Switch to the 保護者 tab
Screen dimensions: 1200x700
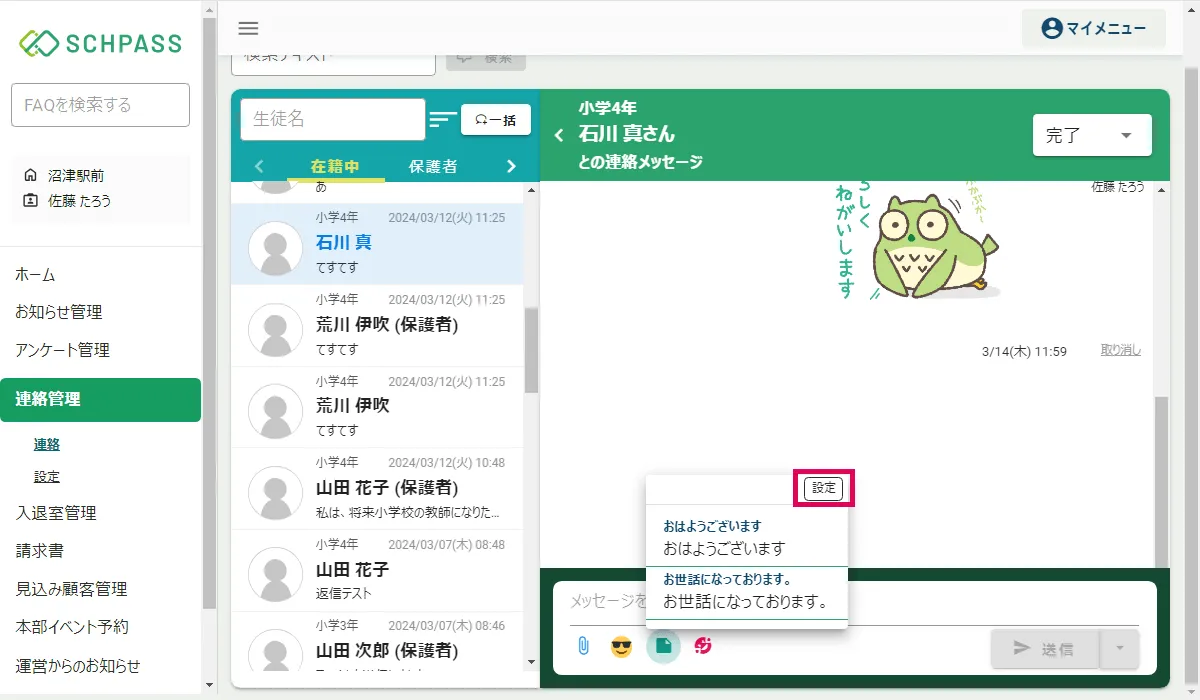pyautogui.click(x=433, y=167)
